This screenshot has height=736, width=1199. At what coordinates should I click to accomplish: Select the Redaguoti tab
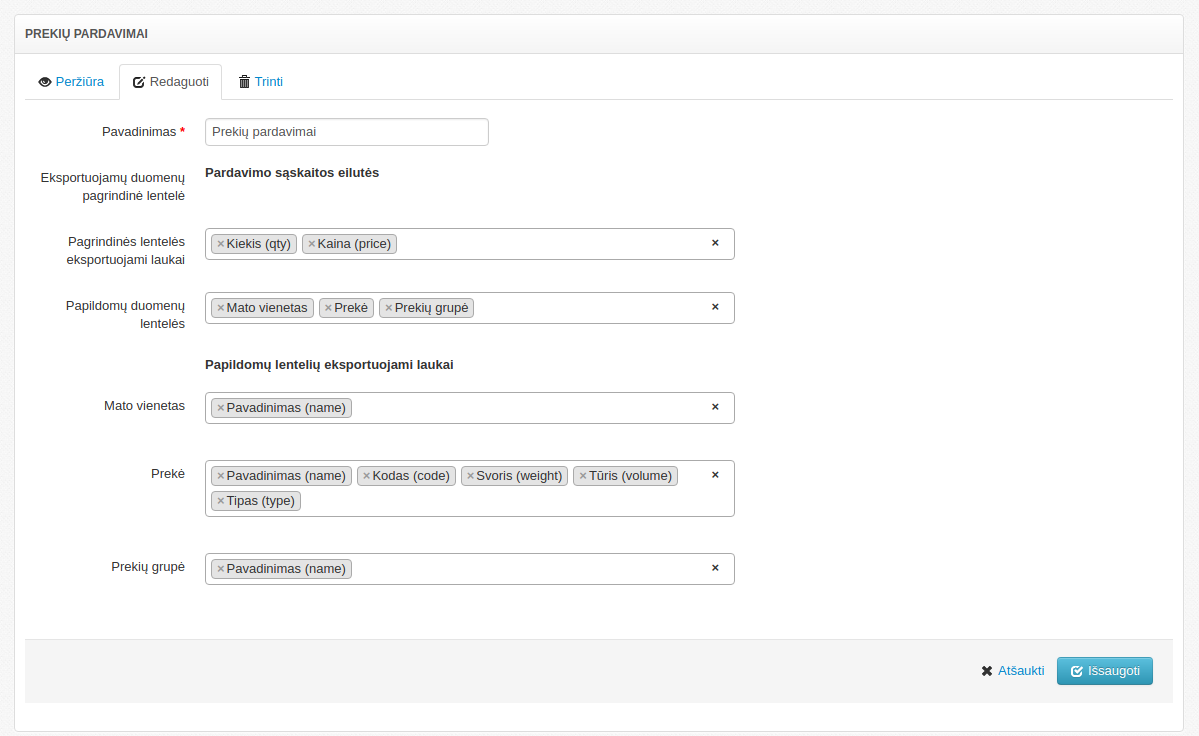tap(170, 82)
